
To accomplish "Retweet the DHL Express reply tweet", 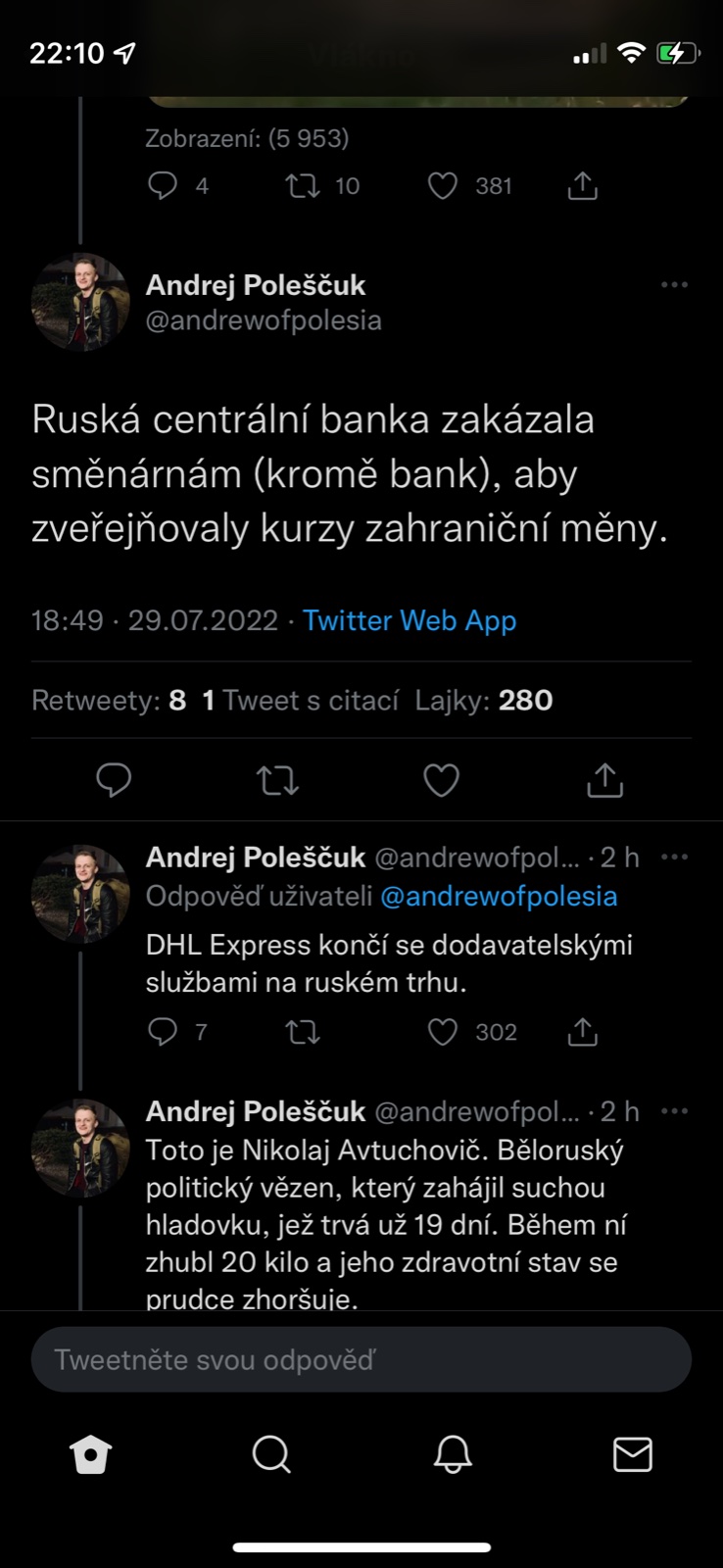I will point(303,1032).
